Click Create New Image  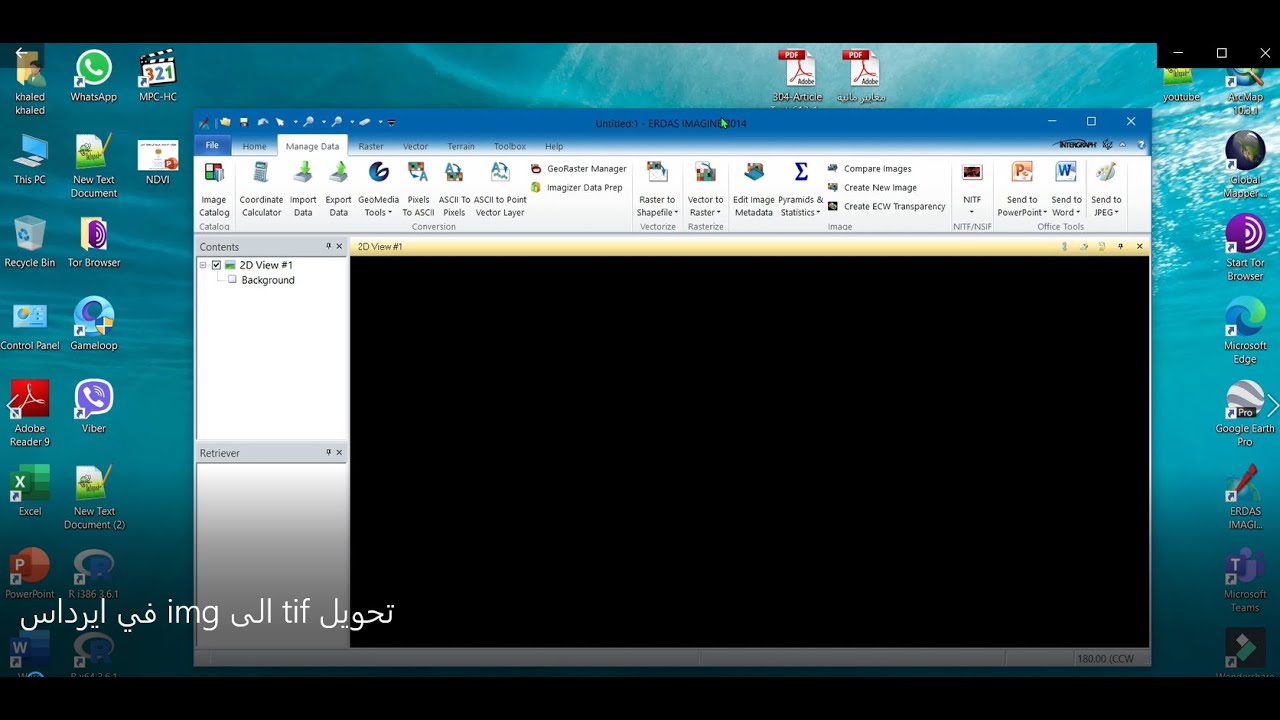(x=872, y=187)
